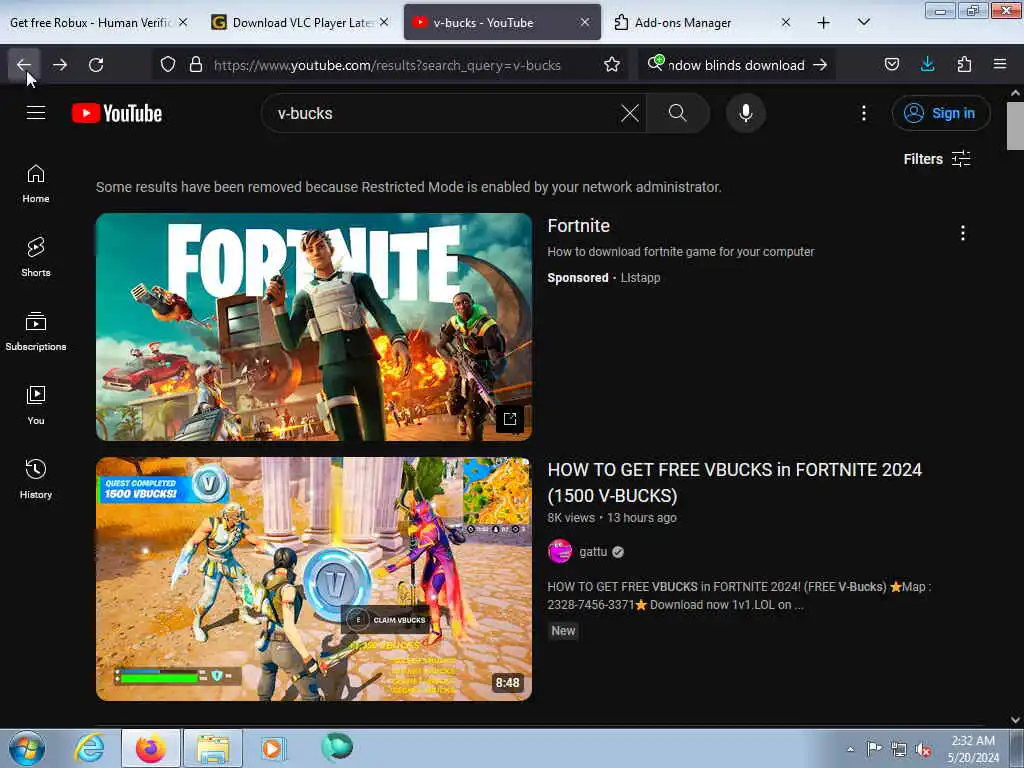Submit browser search with the arrow button
The image size is (1024, 768).
point(820,65)
